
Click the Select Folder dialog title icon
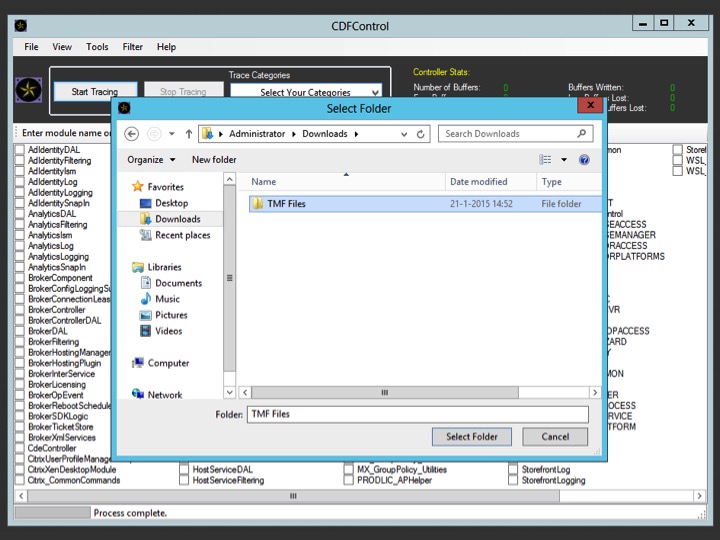click(x=124, y=108)
